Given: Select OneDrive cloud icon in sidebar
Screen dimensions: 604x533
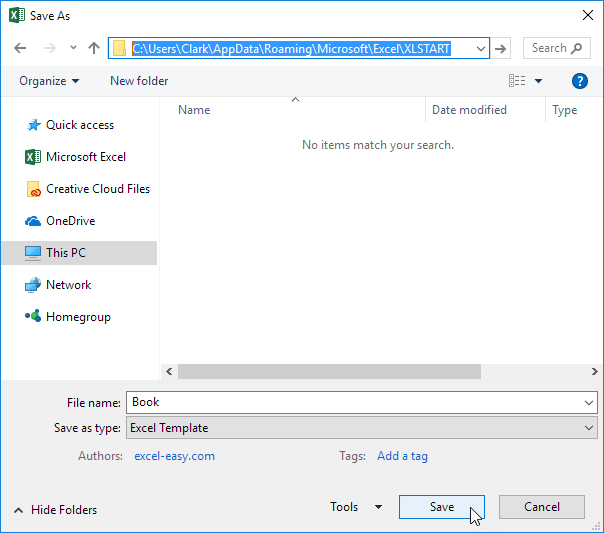Looking at the screenshot, I should click(x=33, y=221).
